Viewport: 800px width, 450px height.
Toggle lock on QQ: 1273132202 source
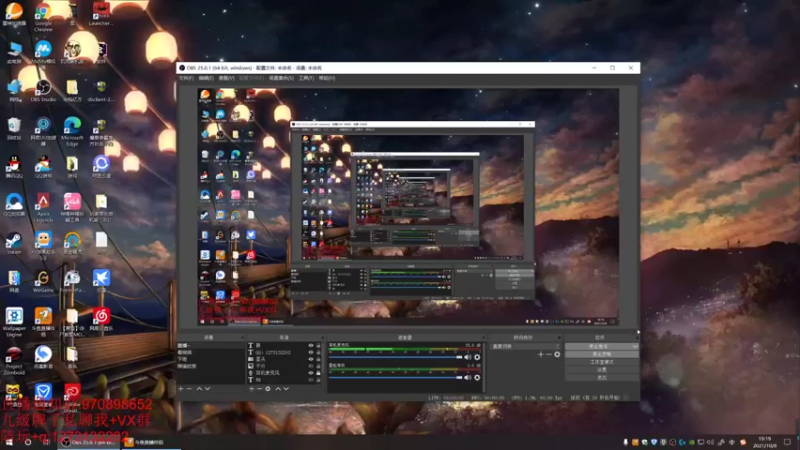[x=318, y=352]
